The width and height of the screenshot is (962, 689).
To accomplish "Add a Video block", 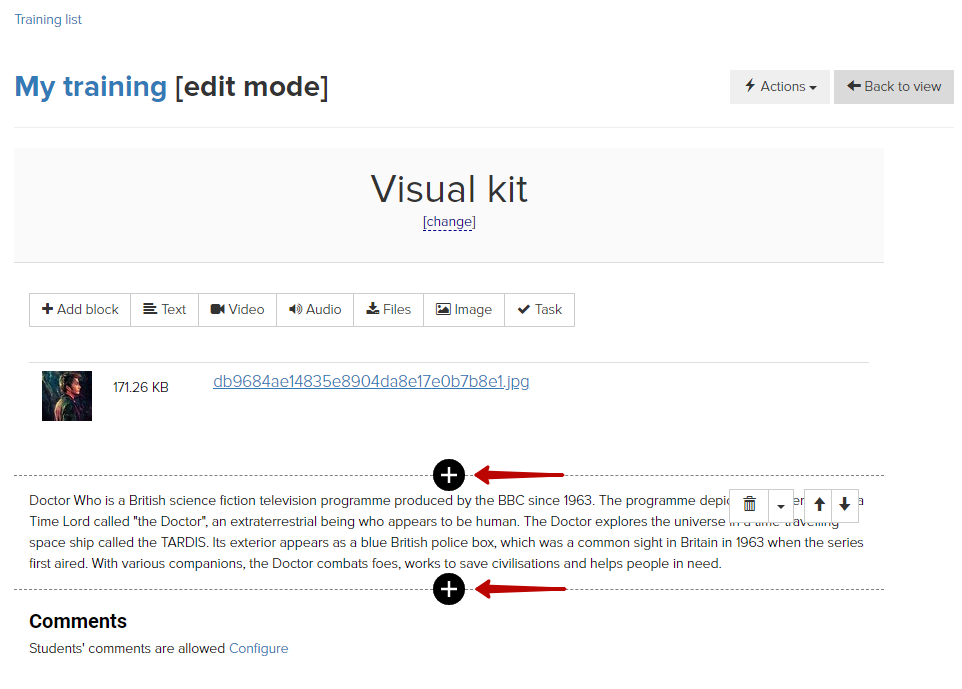I will (237, 310).
